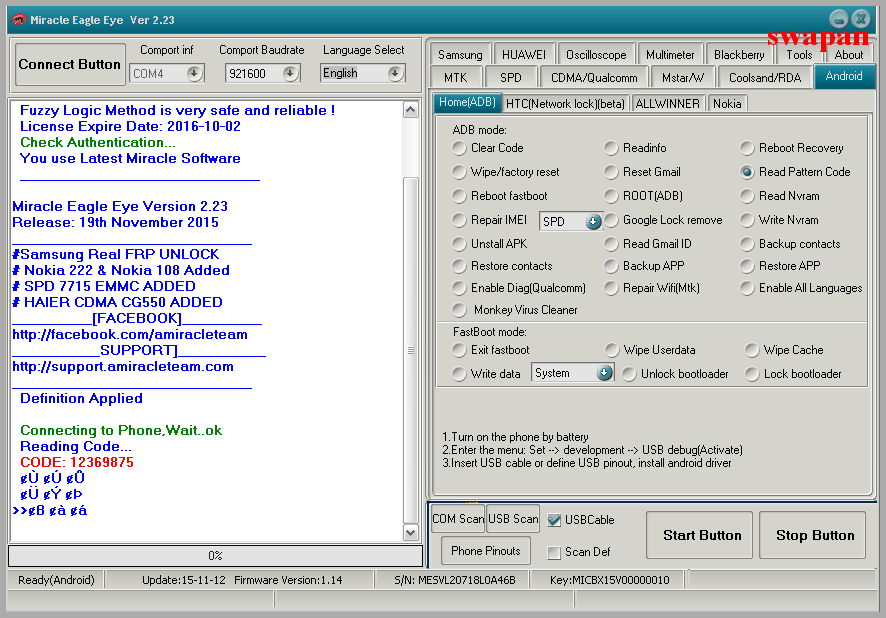Select the Read Nvram option

[747, 197]
